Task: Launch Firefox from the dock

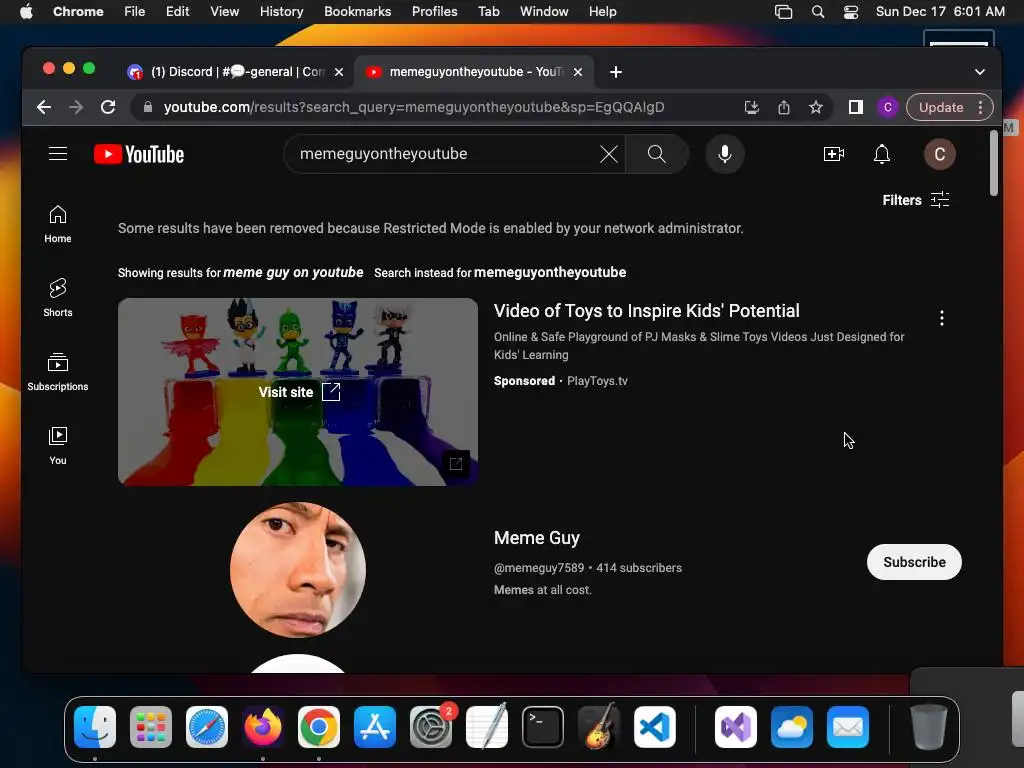Action: tap(263, 727)
